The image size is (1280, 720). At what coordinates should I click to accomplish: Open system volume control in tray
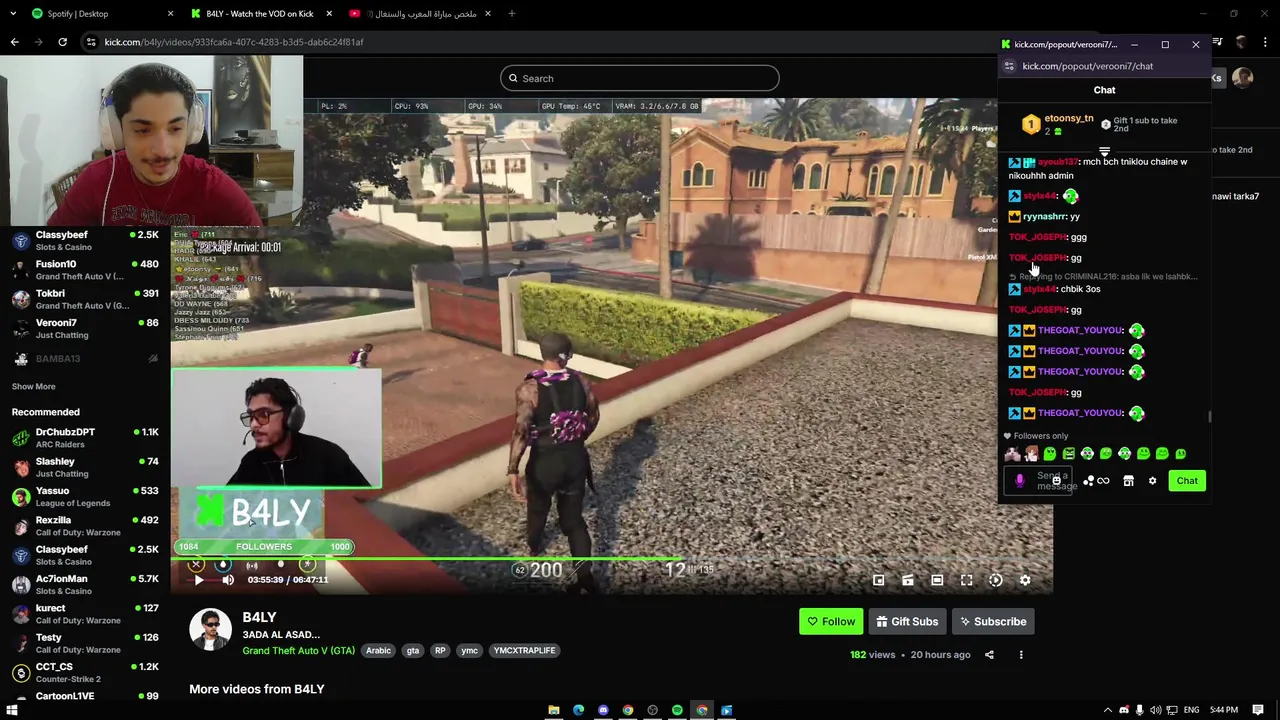click(x=1157, y=710)
